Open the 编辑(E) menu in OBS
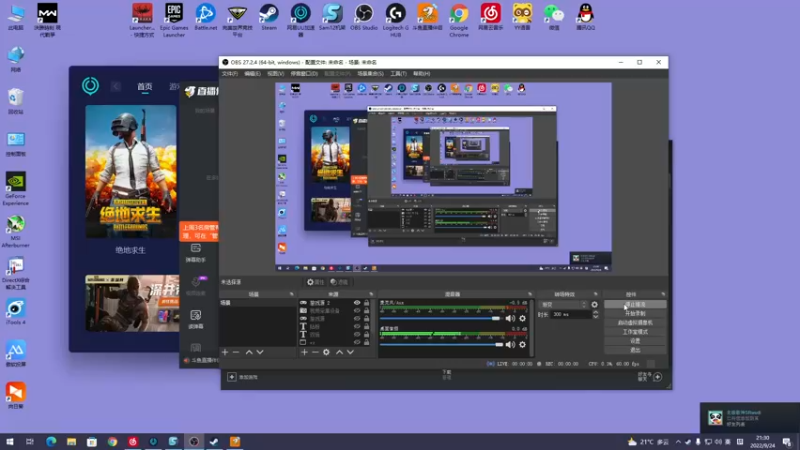This screenshot has height=450, width=800. pos(252,73)
